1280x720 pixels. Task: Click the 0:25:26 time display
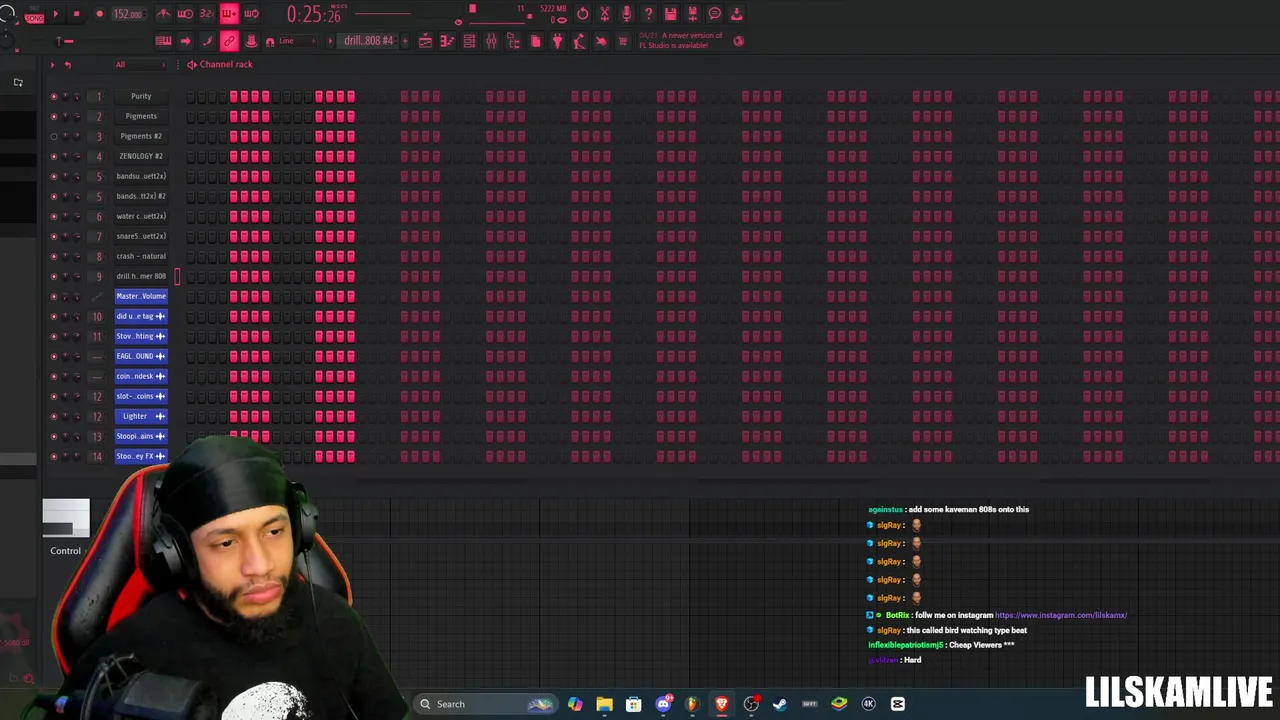(x=316, y=14)
